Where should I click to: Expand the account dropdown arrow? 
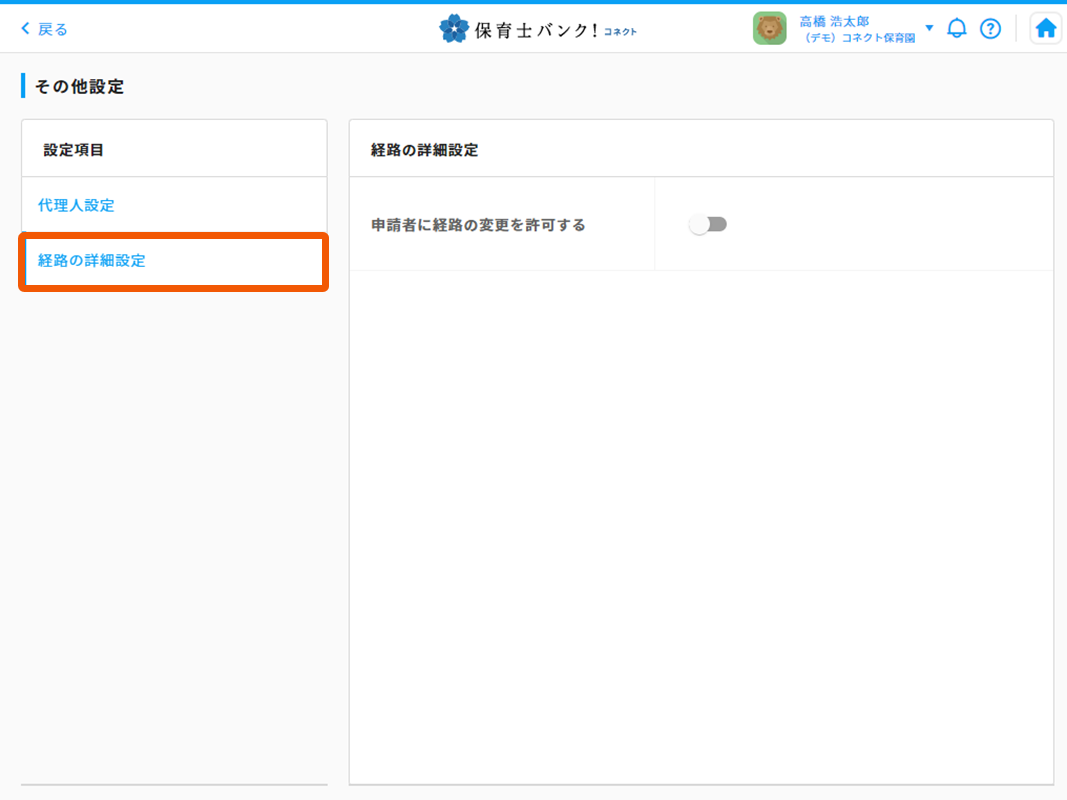929,28
